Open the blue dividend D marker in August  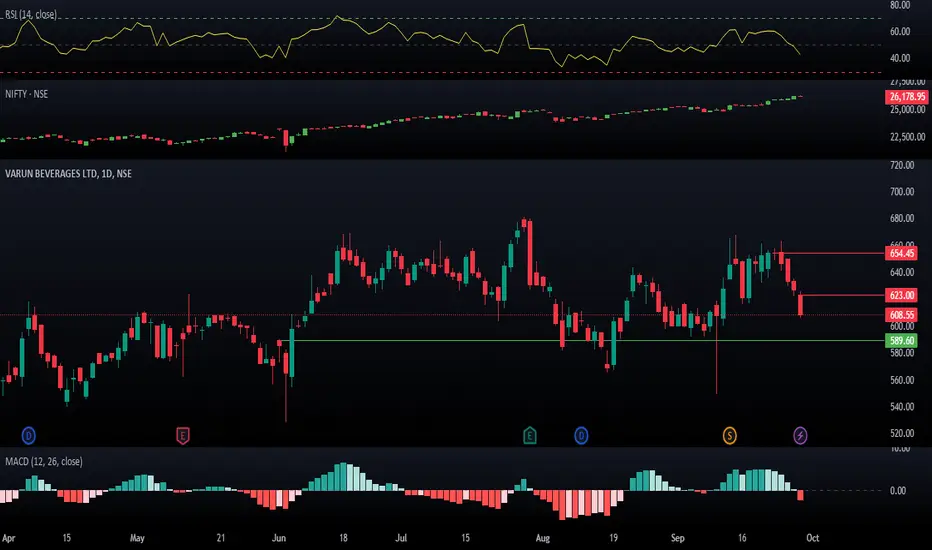tap(581, 436)
